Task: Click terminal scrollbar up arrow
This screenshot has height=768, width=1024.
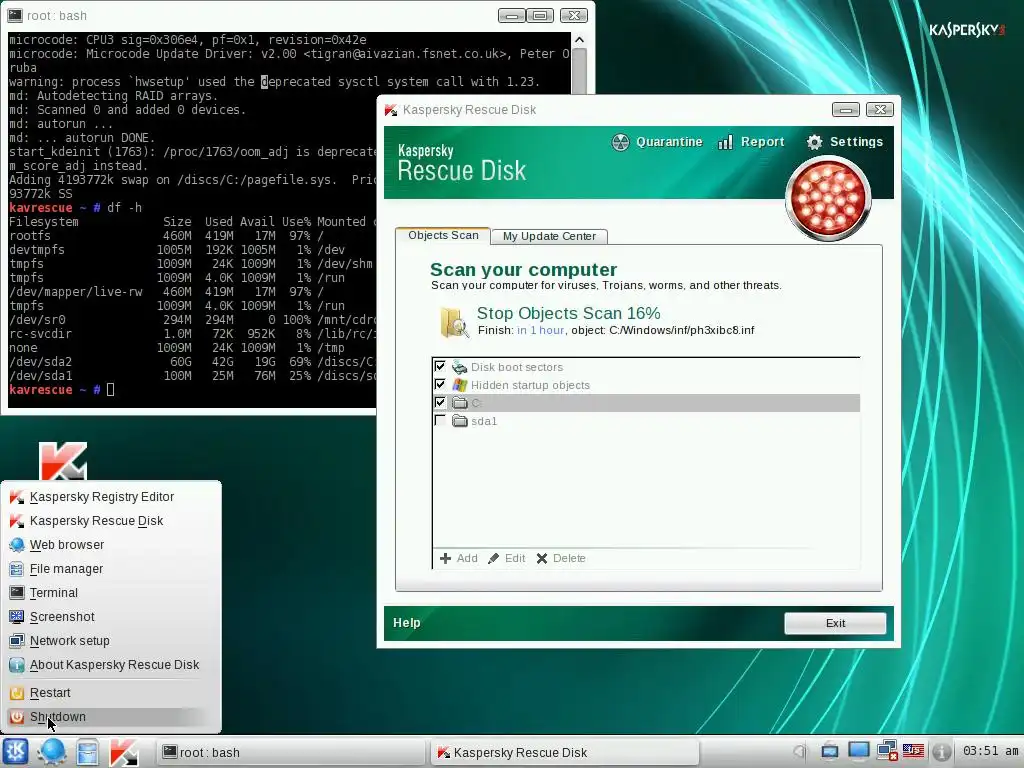Action: click(x=579, y=40)
